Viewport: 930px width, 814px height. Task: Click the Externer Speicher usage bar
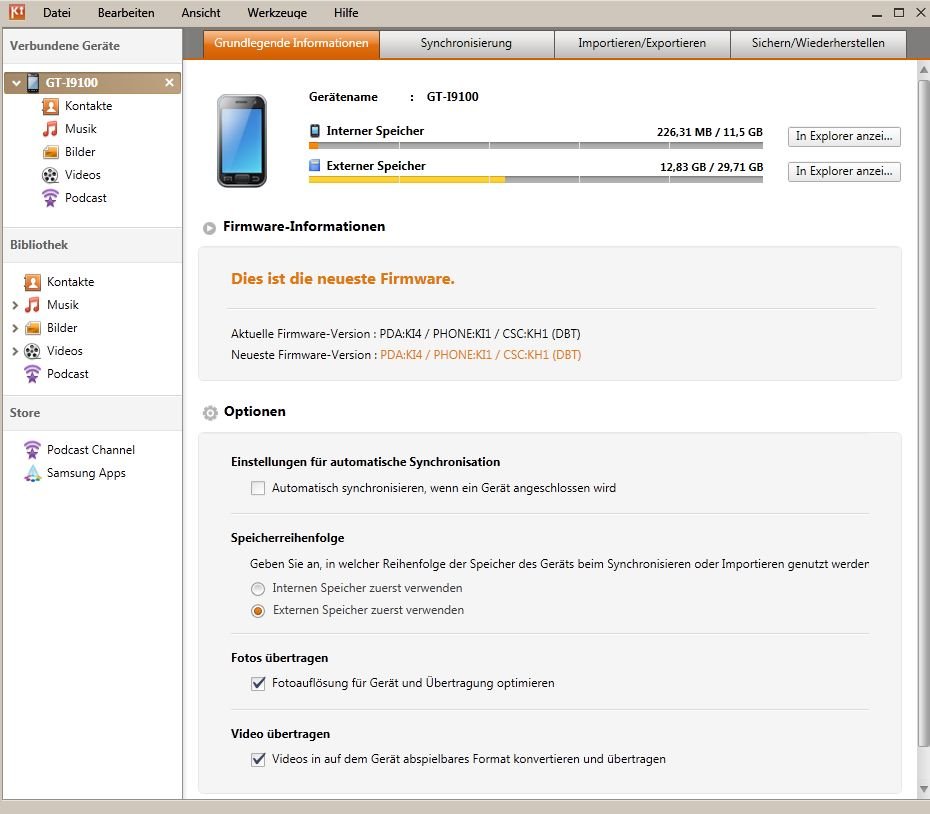click(536, 180)
